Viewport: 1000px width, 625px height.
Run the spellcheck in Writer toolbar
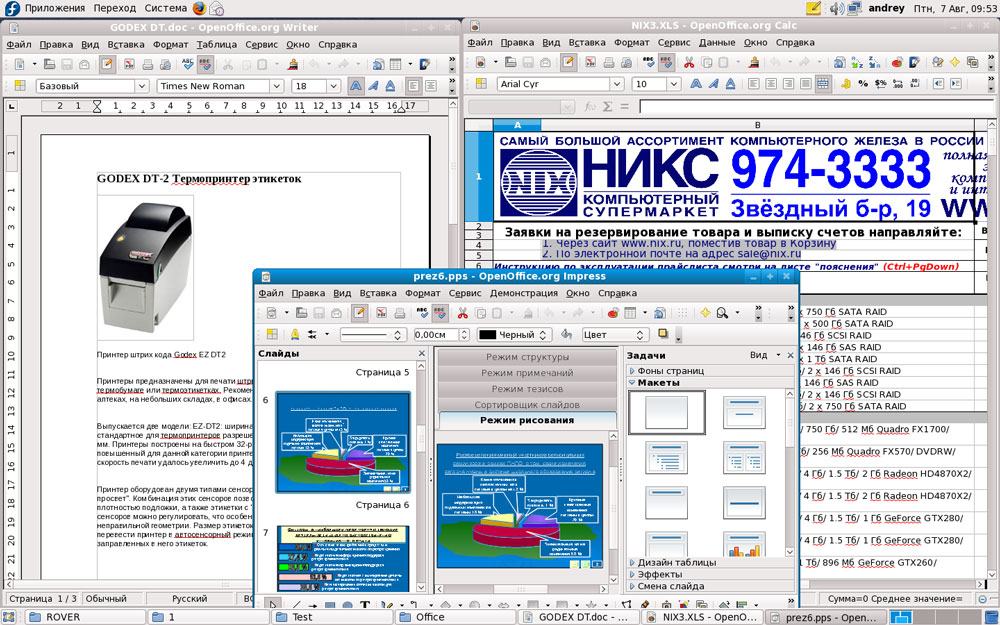(x=188, y=64)
